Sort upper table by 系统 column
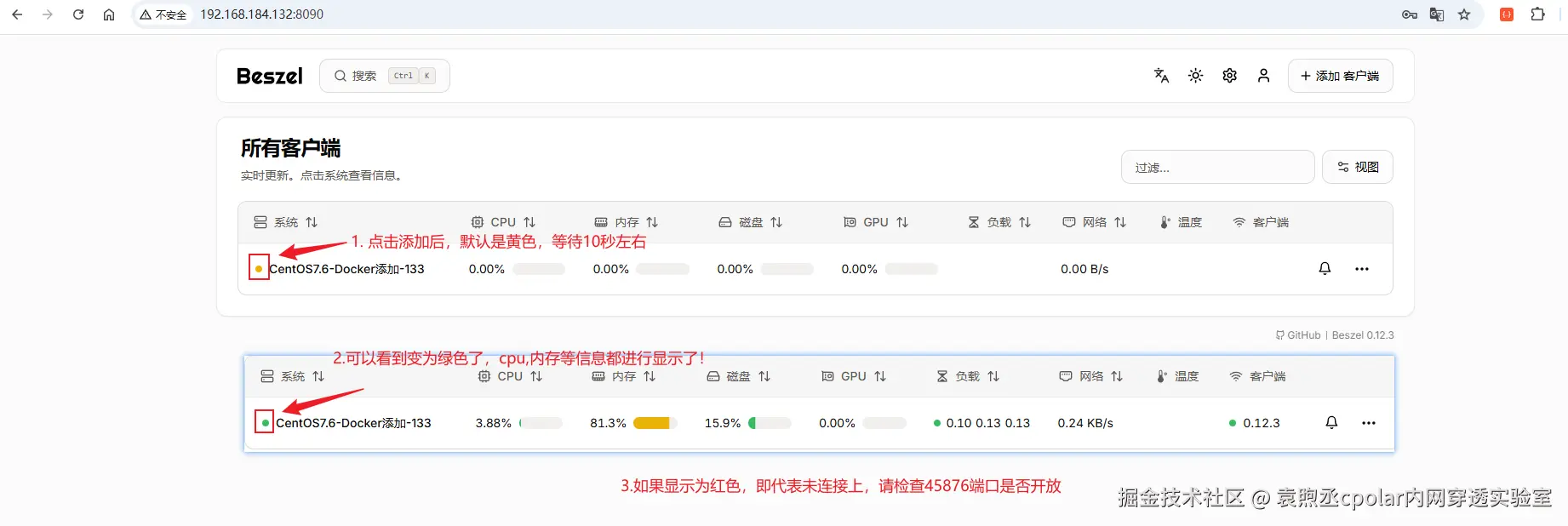Viewport: 1568px width, 526px height. pos(286,222)
